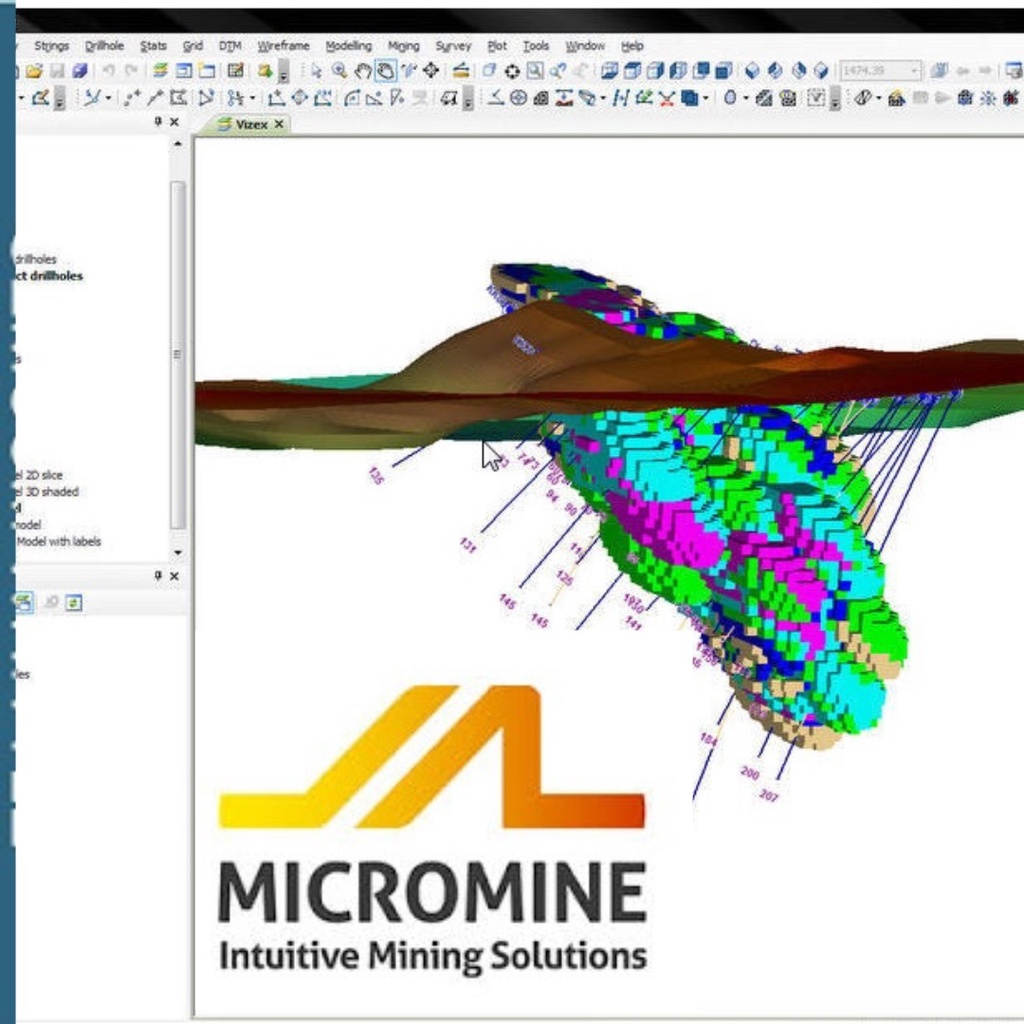Click the scroll-down arrow in the tree panel
This screenshot has height=1024, width=1024.
coord(178,552)
